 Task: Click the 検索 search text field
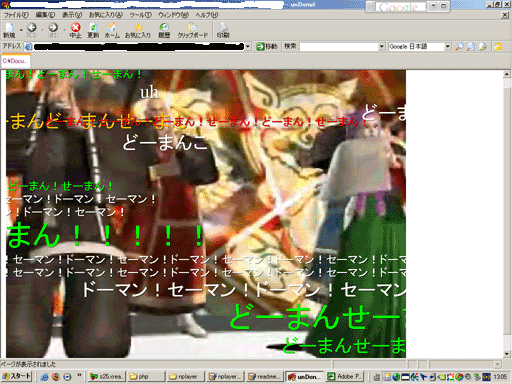click(x=339, y=47)
